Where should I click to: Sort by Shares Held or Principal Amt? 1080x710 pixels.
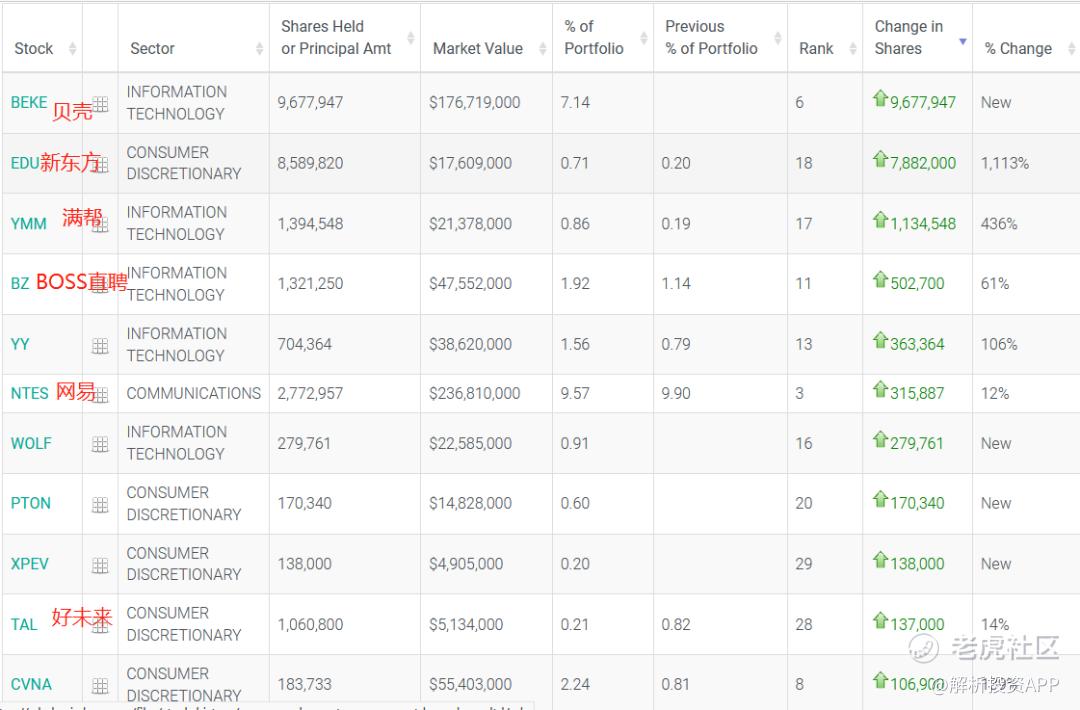point(336,37)
